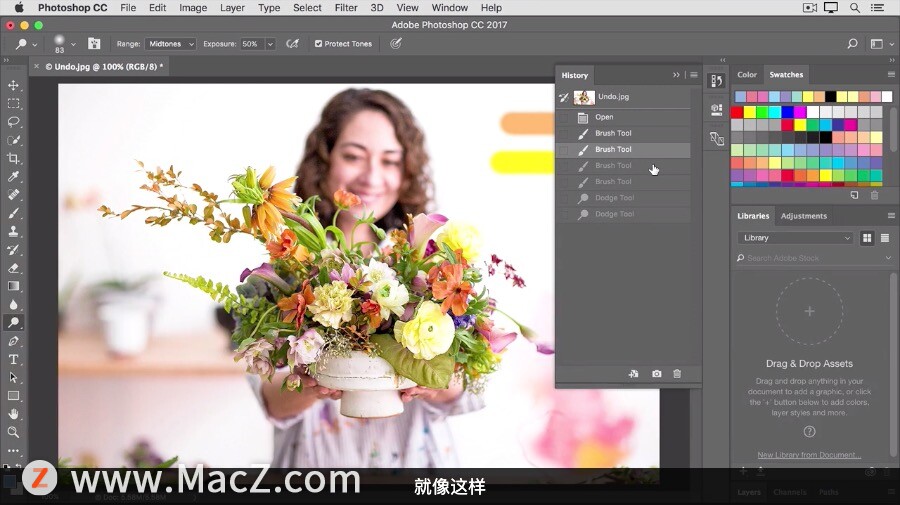The height and width of the screenshot is (505, 900).
Task: Create new document from current state
Action: pos(633,374)
